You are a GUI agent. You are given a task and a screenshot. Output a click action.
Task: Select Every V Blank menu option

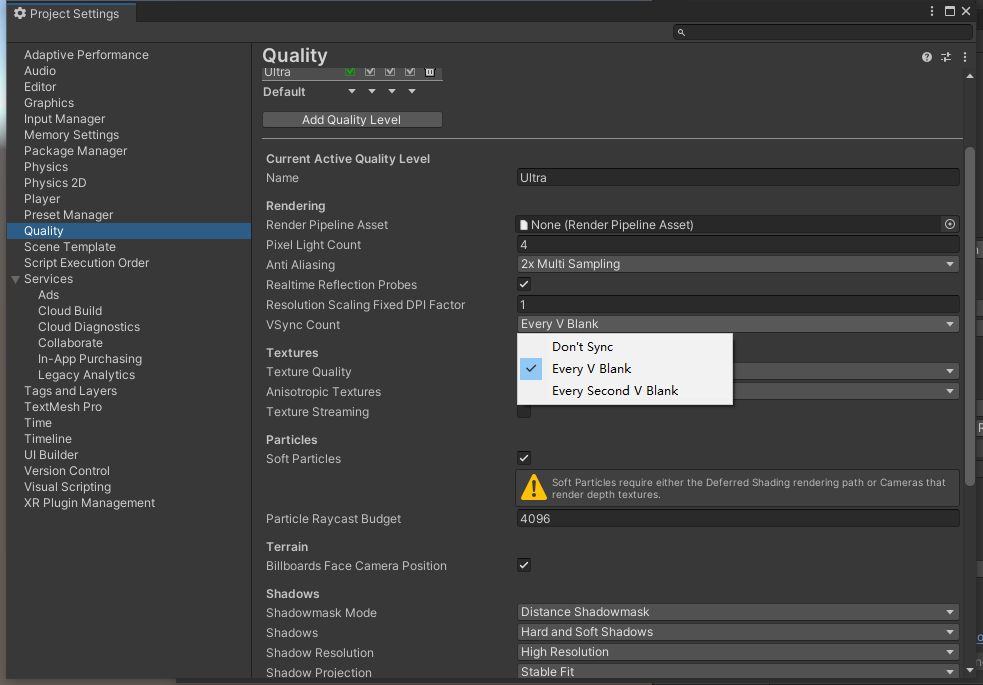[x=624, y=369]
